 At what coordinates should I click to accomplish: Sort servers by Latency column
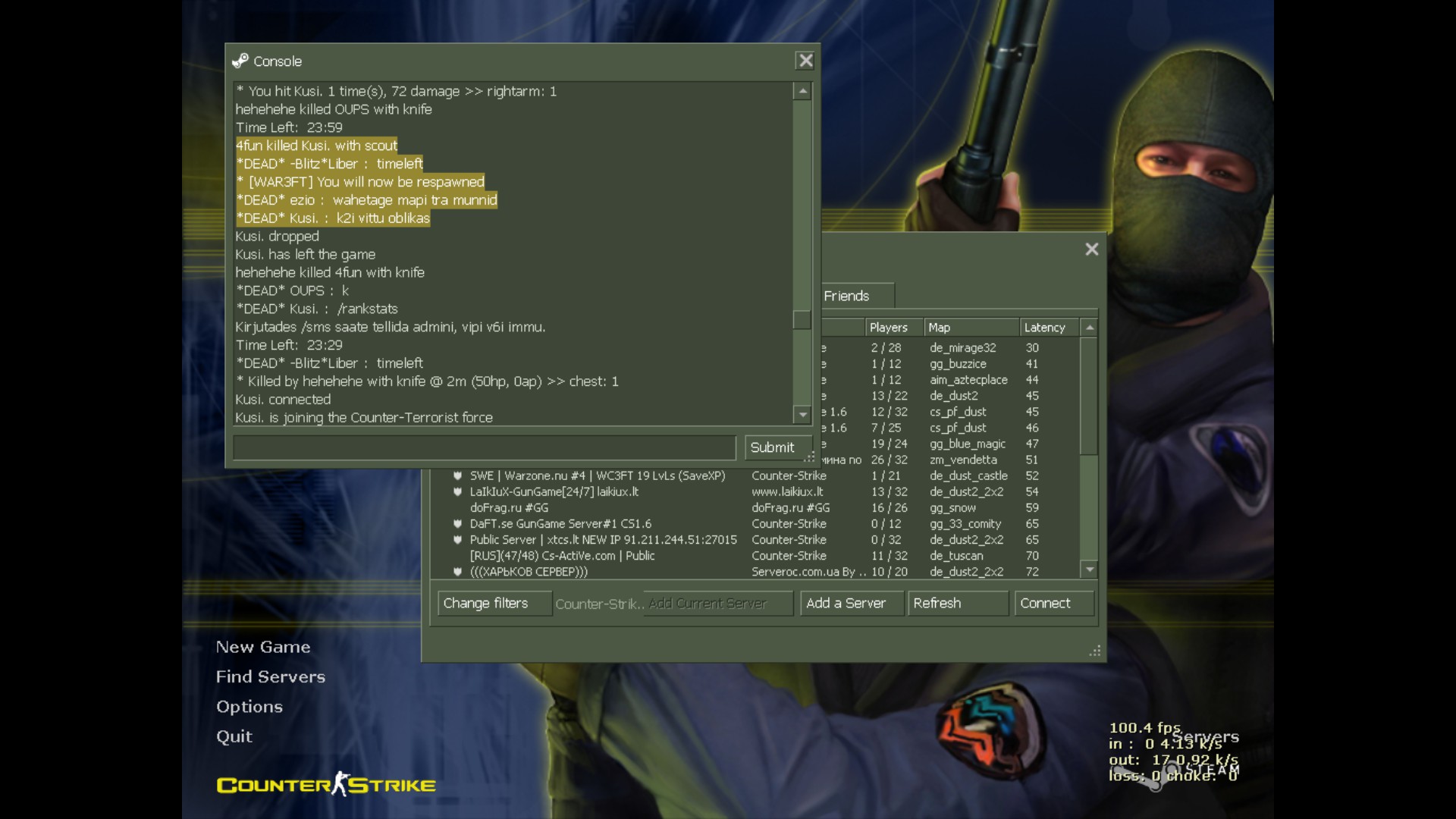[1050, 328]
